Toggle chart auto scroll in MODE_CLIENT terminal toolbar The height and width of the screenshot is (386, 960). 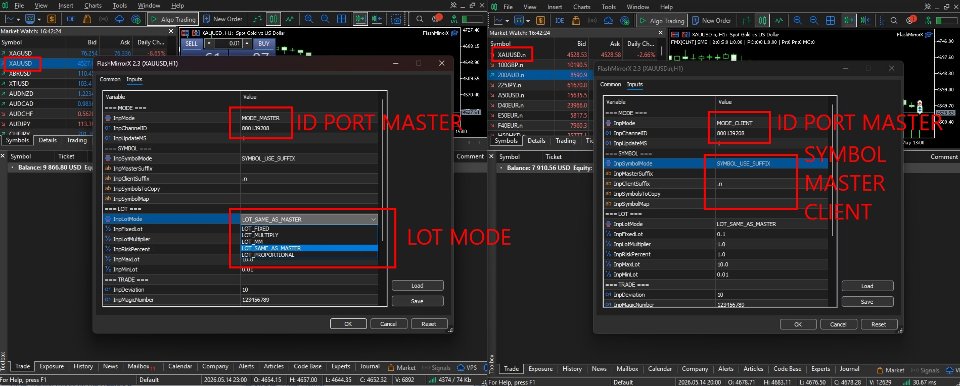tap(849, 20)
